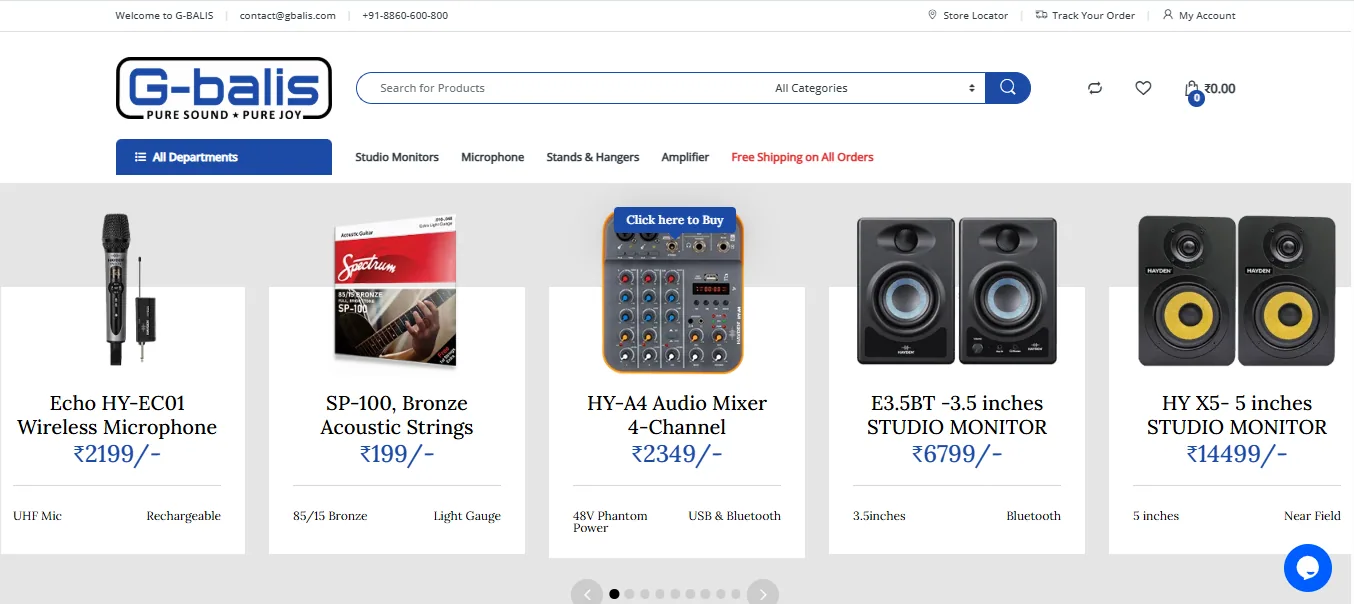The height and width of the screenshot is (604, 1354).
Task: Click the HY-A4 audio mixer image
Action: pos(675,292)
